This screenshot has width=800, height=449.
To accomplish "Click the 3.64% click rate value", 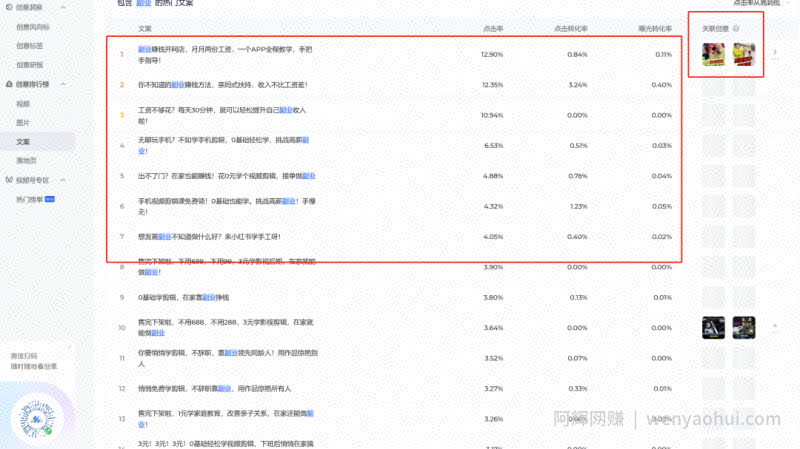I will tap(493, 328).
